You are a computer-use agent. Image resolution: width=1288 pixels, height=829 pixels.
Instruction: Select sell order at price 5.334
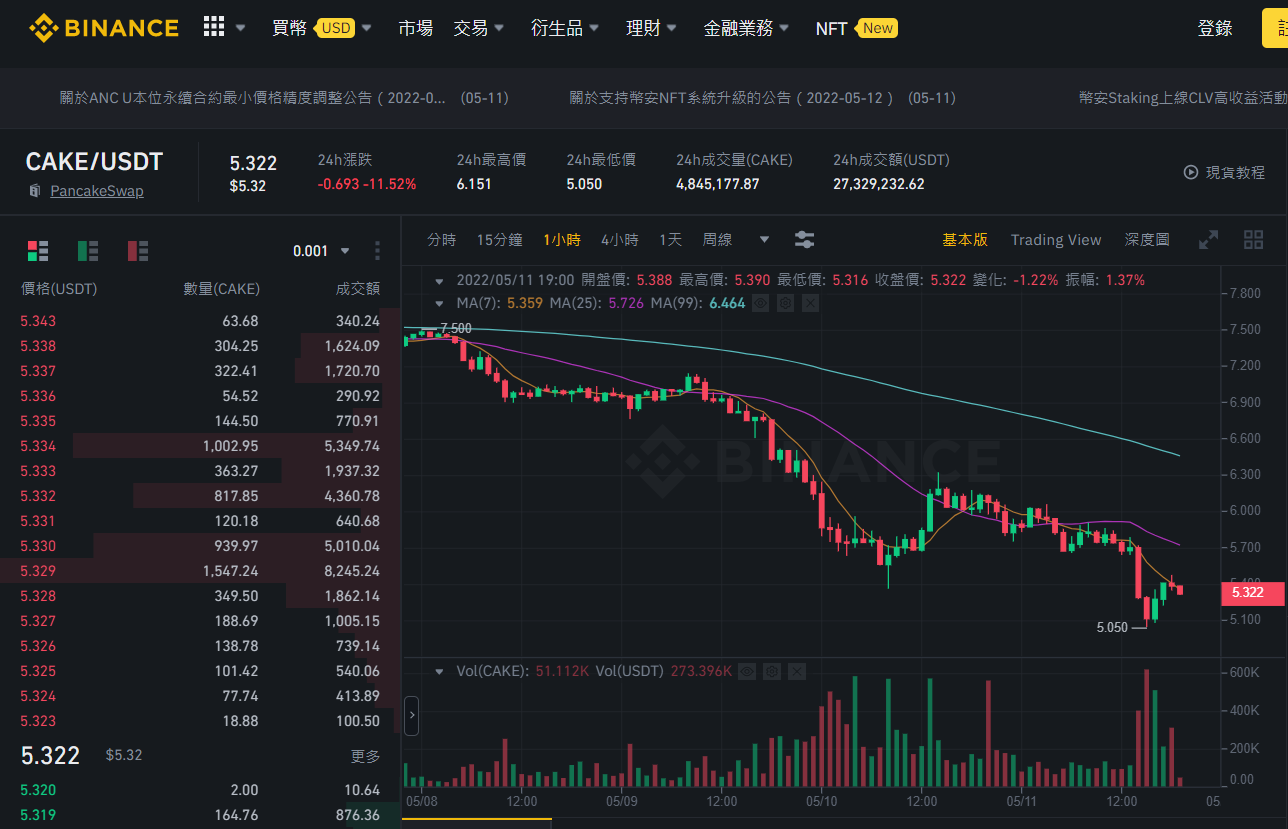(200, 446)
